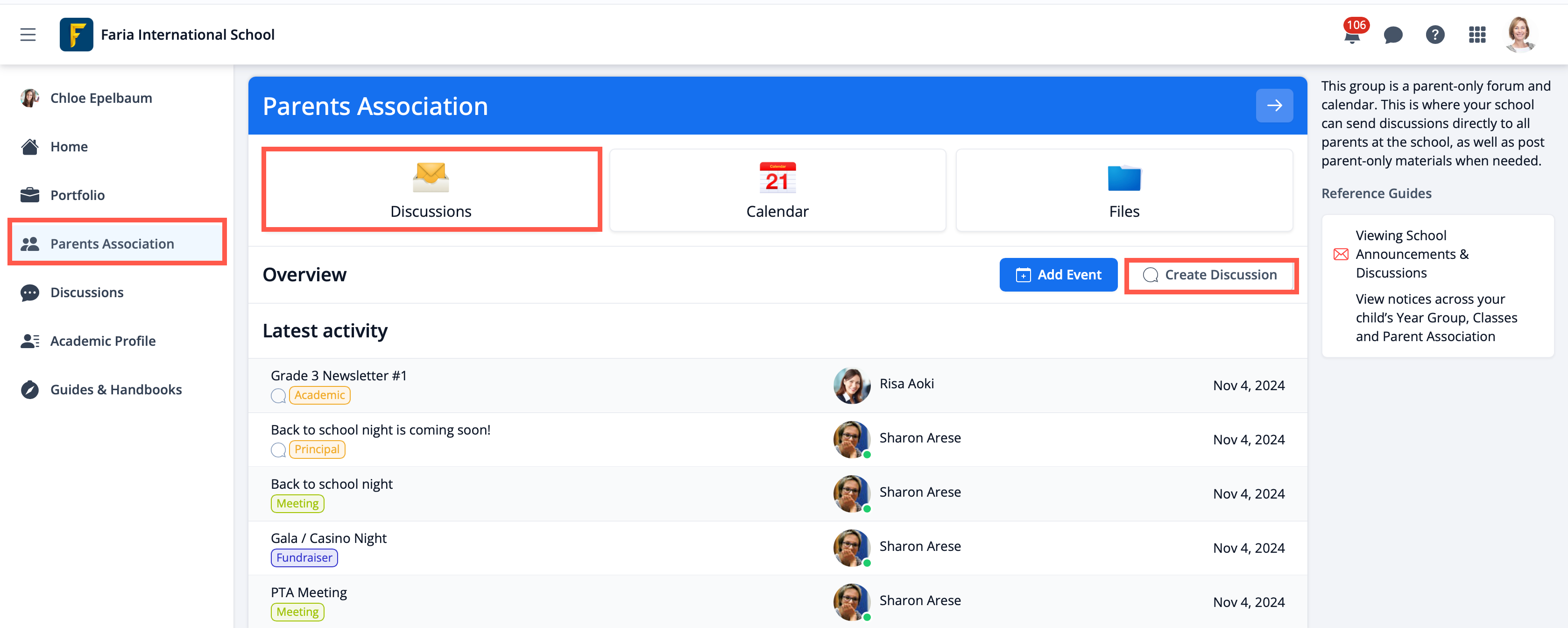This screenshot has width=1568, height=628.
Task: Click the Fundraiser tag on Gala Night
Action: pos(304,558)
